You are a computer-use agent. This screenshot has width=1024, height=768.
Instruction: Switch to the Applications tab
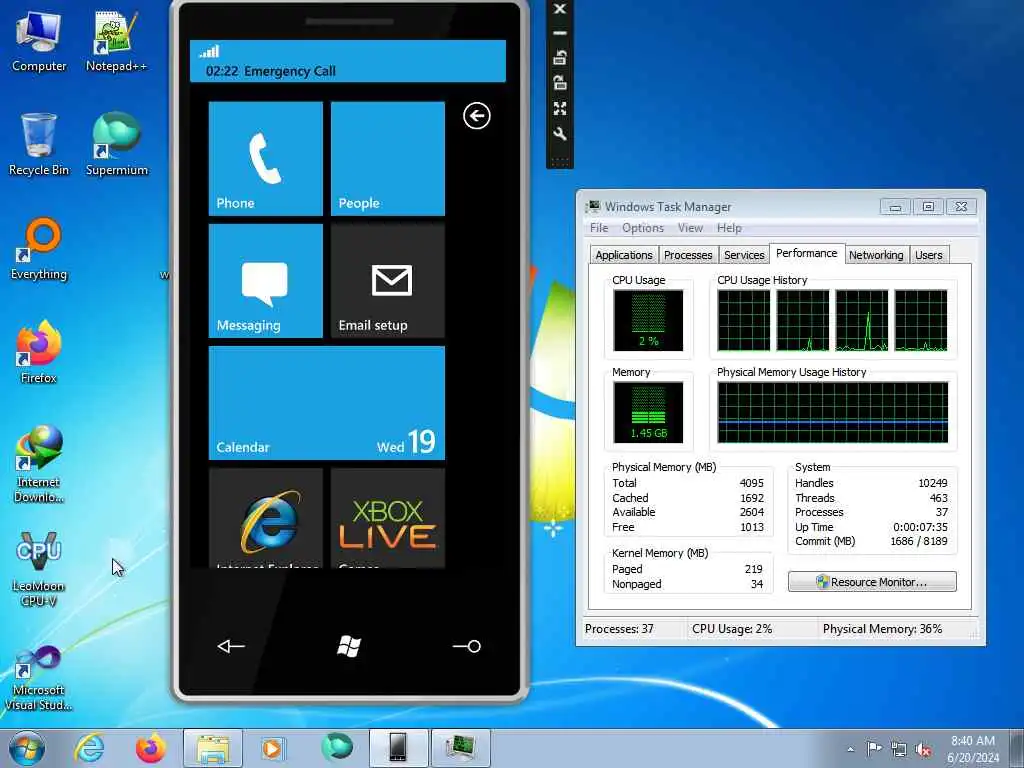(x=624, y=255)
